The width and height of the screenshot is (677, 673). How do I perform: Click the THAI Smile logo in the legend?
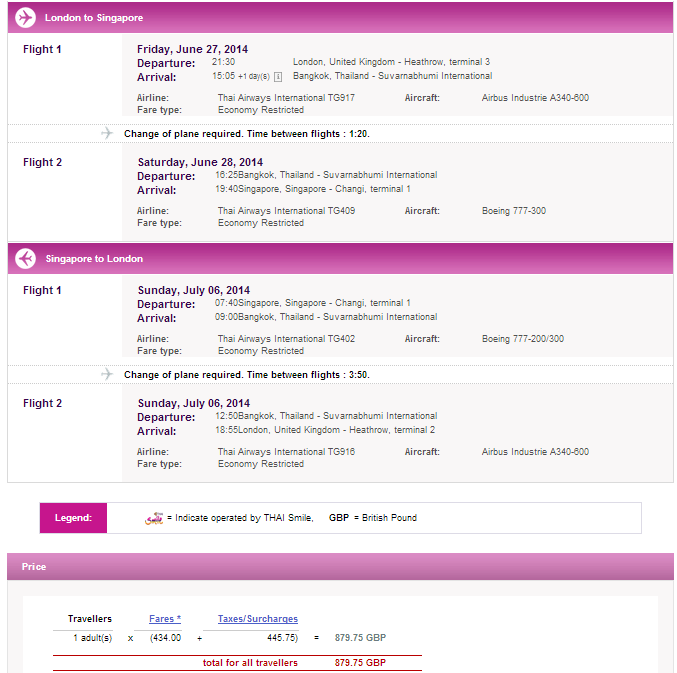[x=154, y=518]
